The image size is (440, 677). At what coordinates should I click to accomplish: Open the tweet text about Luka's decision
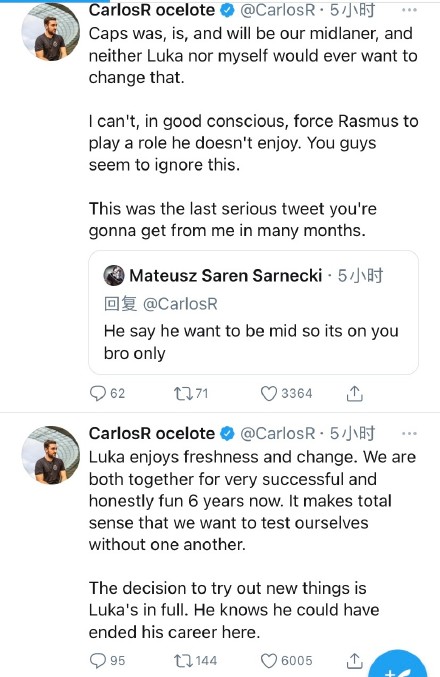pyautogui.click(x=234, y=610)
